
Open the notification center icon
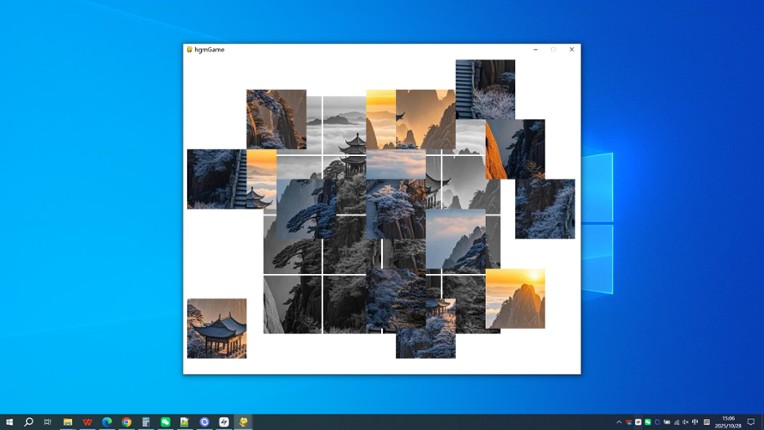point(751,422)
